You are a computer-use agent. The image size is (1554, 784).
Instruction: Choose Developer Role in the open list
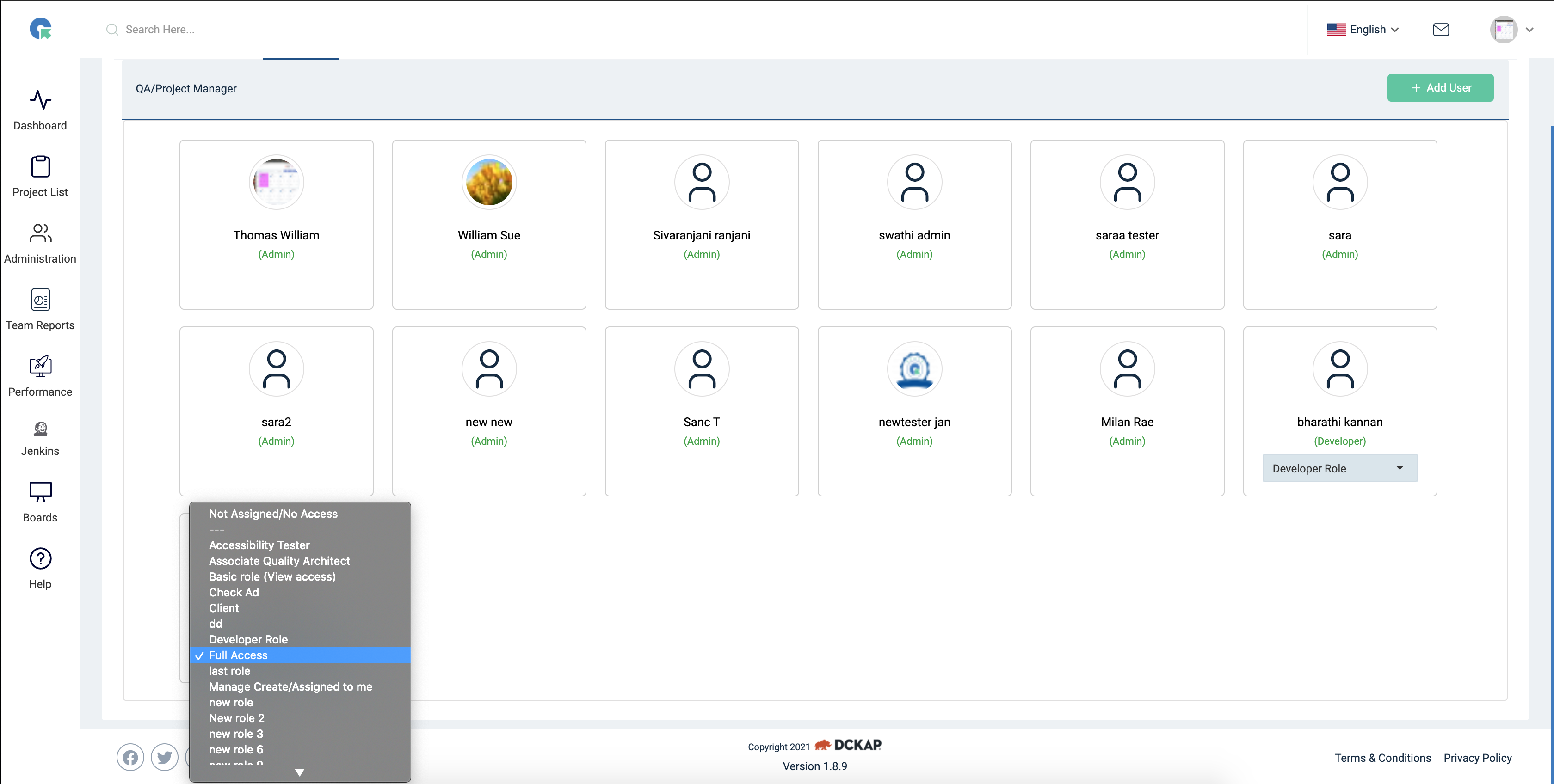pos(300,639)
